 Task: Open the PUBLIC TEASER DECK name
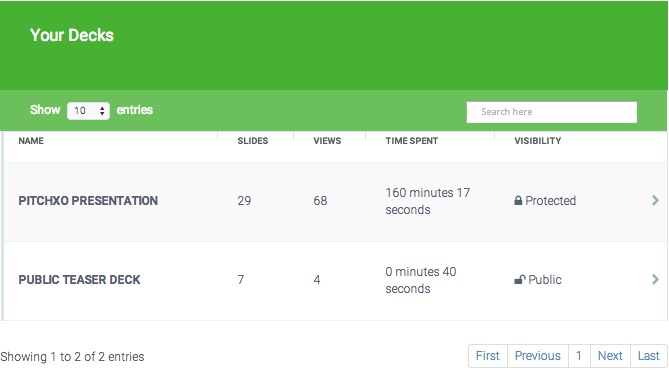pyautogui.click(x=79, y=280)
